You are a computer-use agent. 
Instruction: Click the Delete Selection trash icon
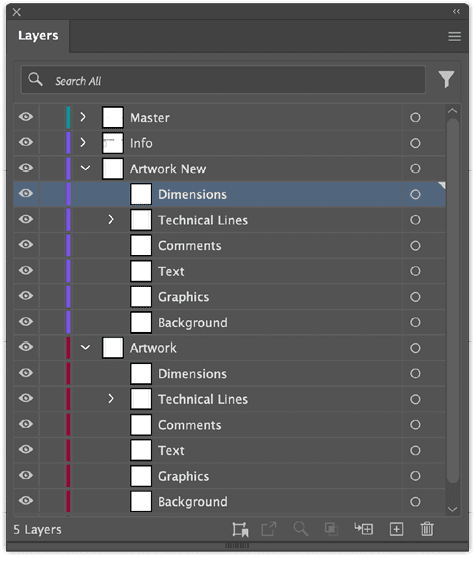427,529
